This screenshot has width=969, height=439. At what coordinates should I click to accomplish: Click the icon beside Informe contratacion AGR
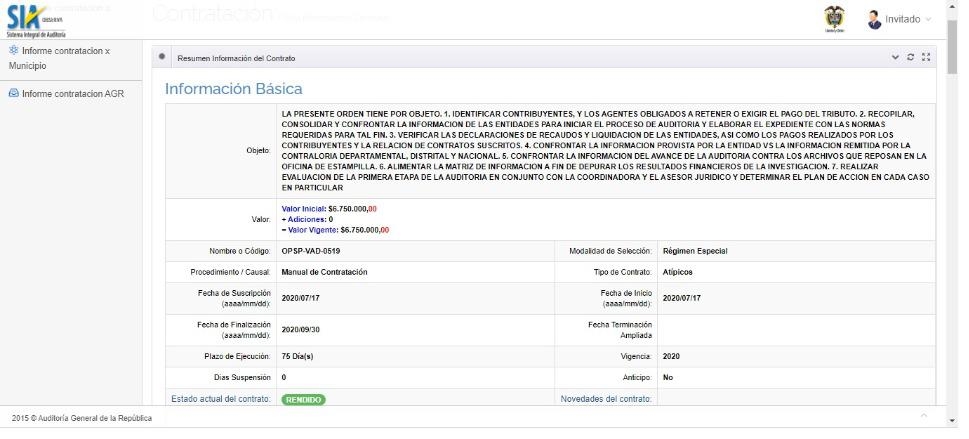tap(13, 93)
